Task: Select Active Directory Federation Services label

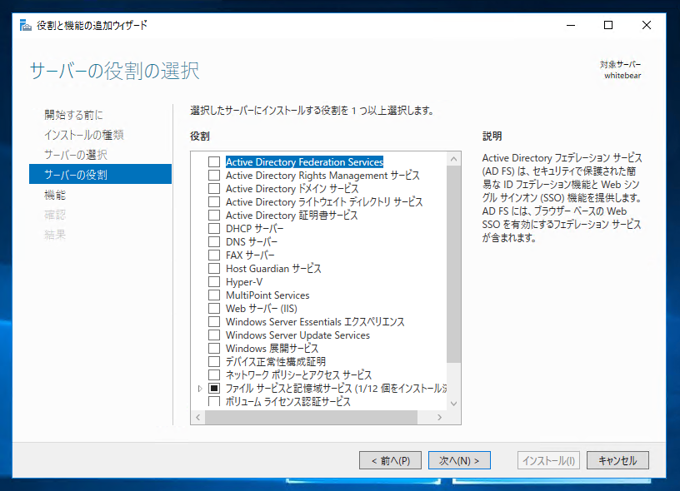Action: coord(304,162)
